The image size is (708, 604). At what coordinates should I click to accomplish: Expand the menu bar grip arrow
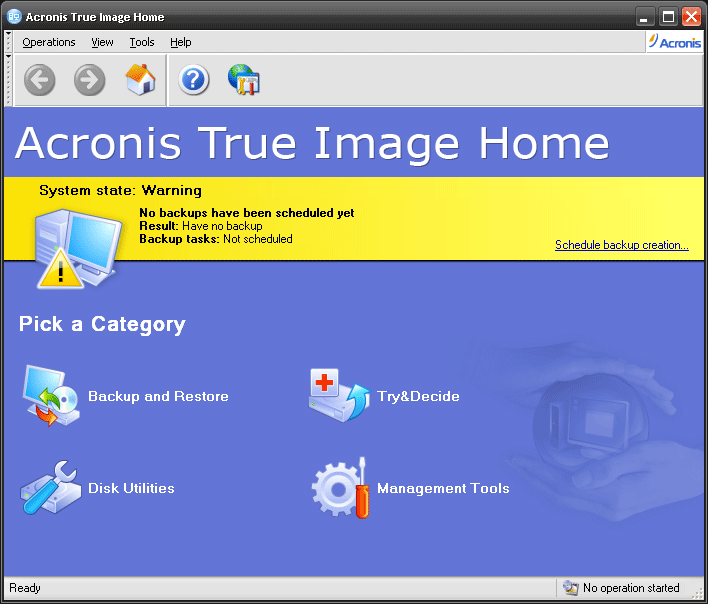8,33
